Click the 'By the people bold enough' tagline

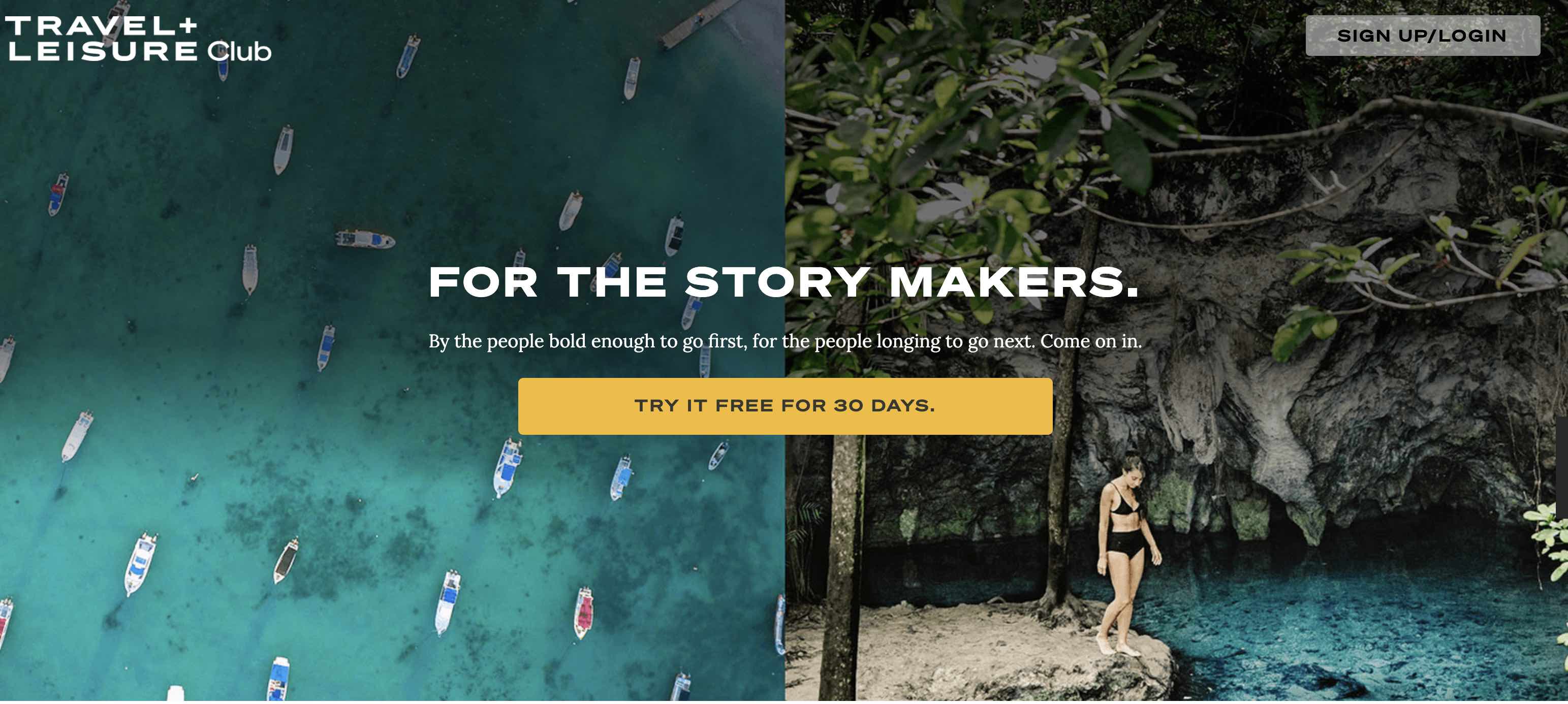(x=785, y=341)
